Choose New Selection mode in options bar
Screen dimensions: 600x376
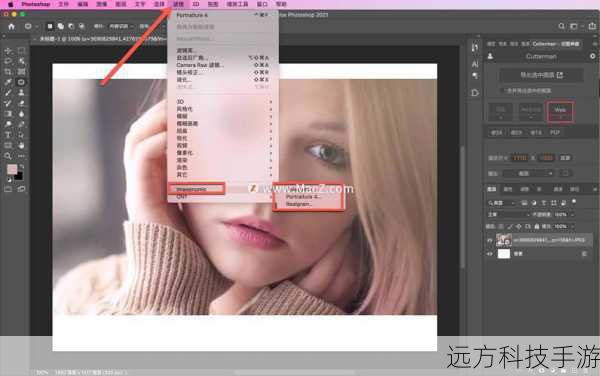50,26
